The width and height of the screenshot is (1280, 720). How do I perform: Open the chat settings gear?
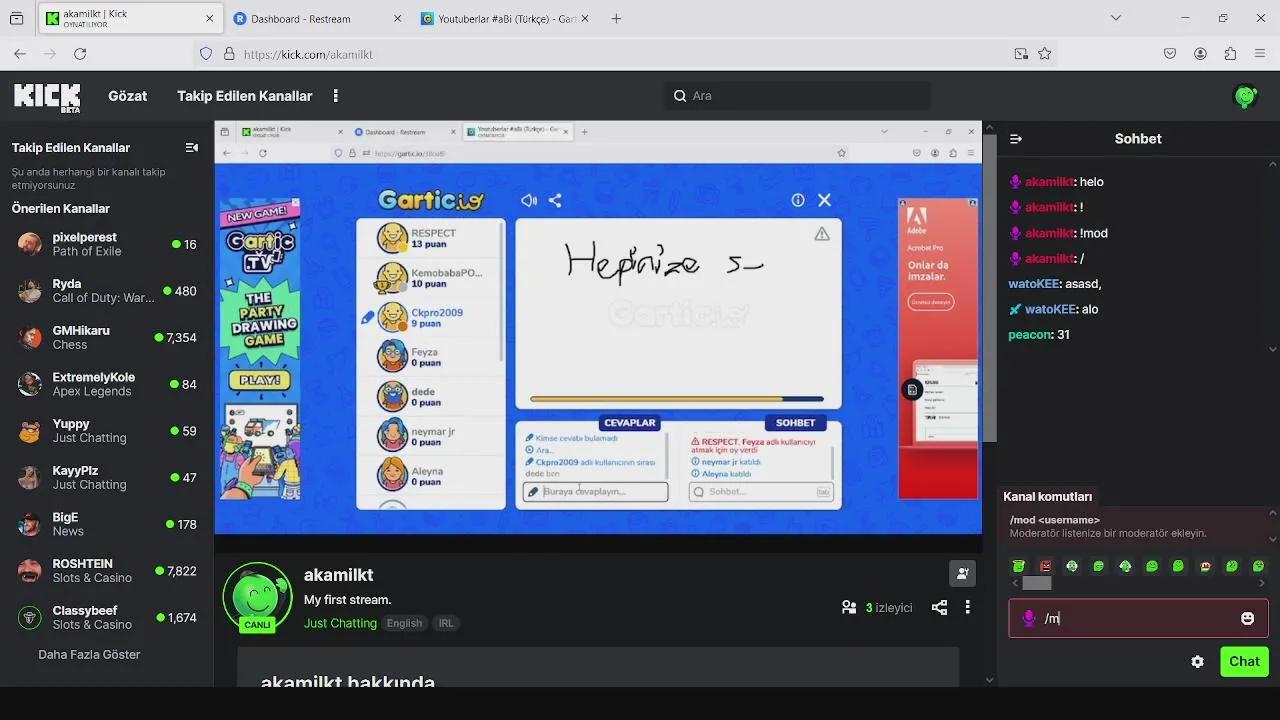coord(1197,662)
